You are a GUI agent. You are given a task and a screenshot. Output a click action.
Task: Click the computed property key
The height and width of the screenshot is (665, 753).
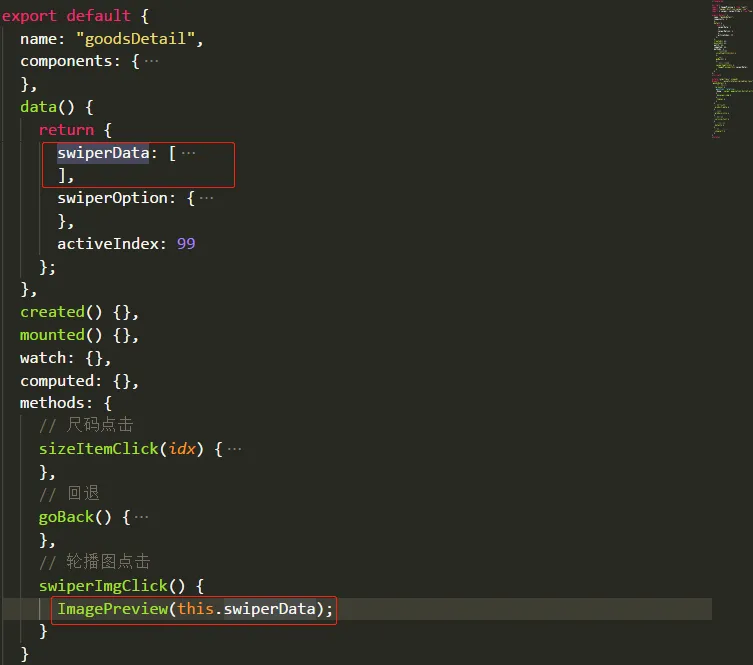click(57, 381)
